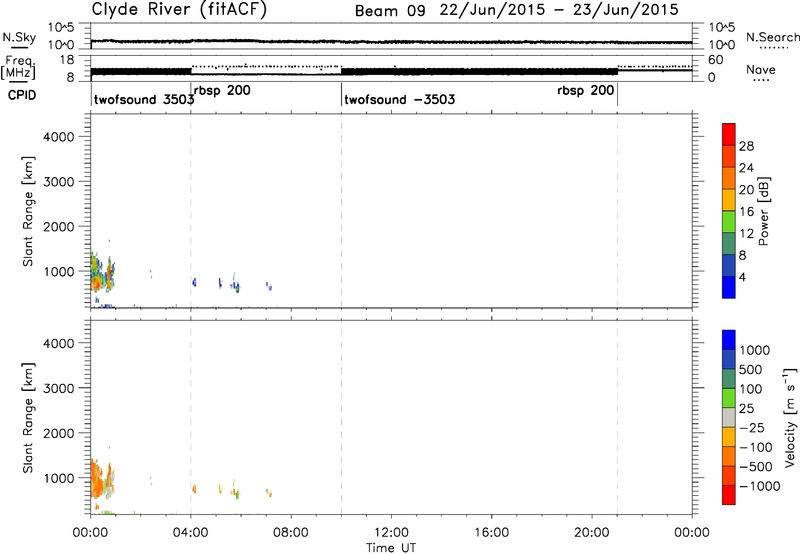800x554 pixels.
Task: Select the blue velocity segment above 1000
Action: 729,340
